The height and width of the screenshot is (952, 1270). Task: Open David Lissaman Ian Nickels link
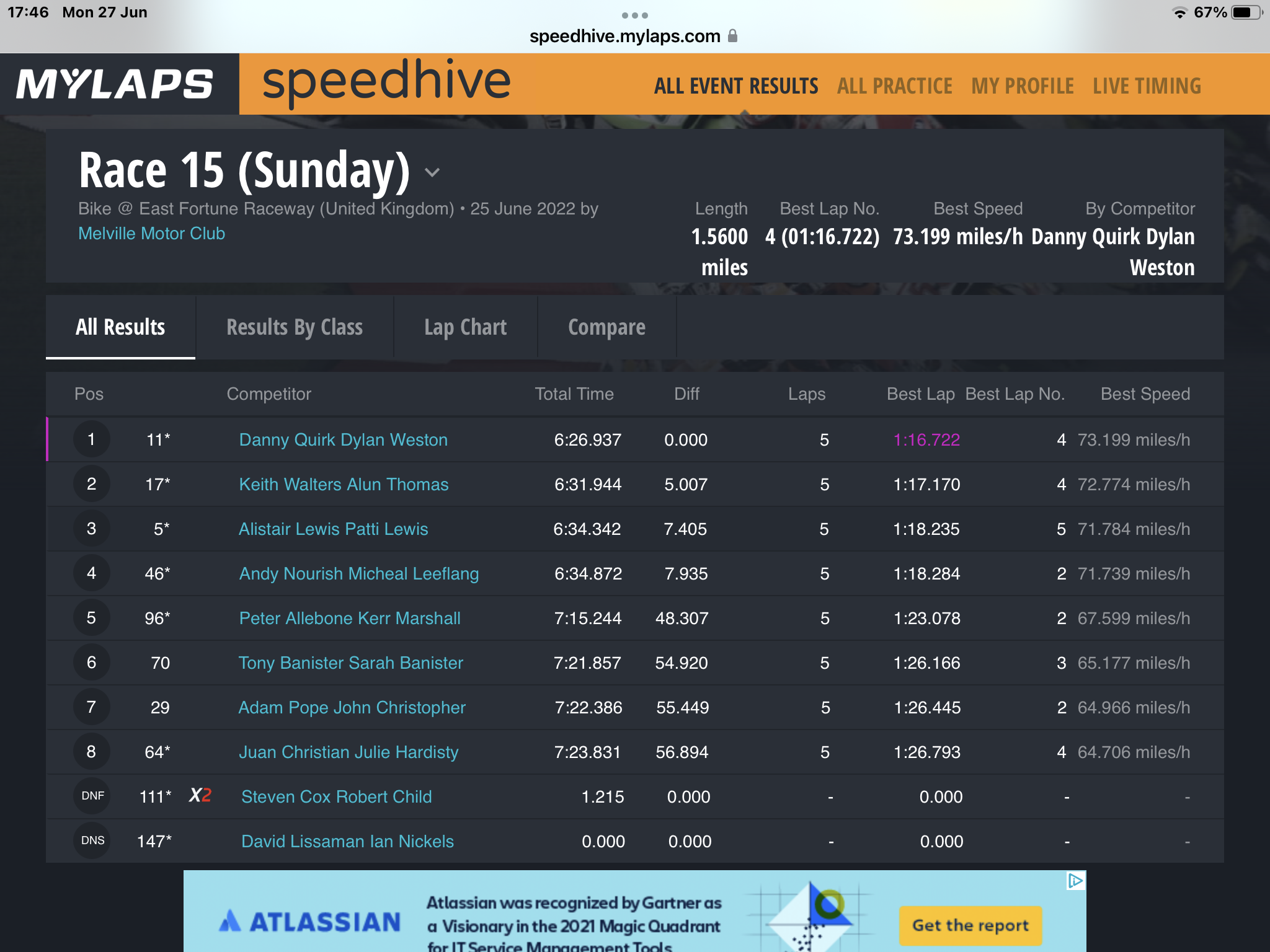tap(347, 842)
